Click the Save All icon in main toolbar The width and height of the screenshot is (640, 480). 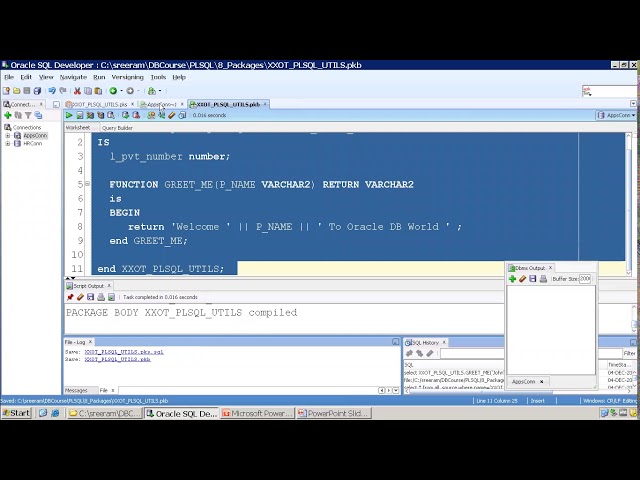pyautogui.click(x=38, y=91)
